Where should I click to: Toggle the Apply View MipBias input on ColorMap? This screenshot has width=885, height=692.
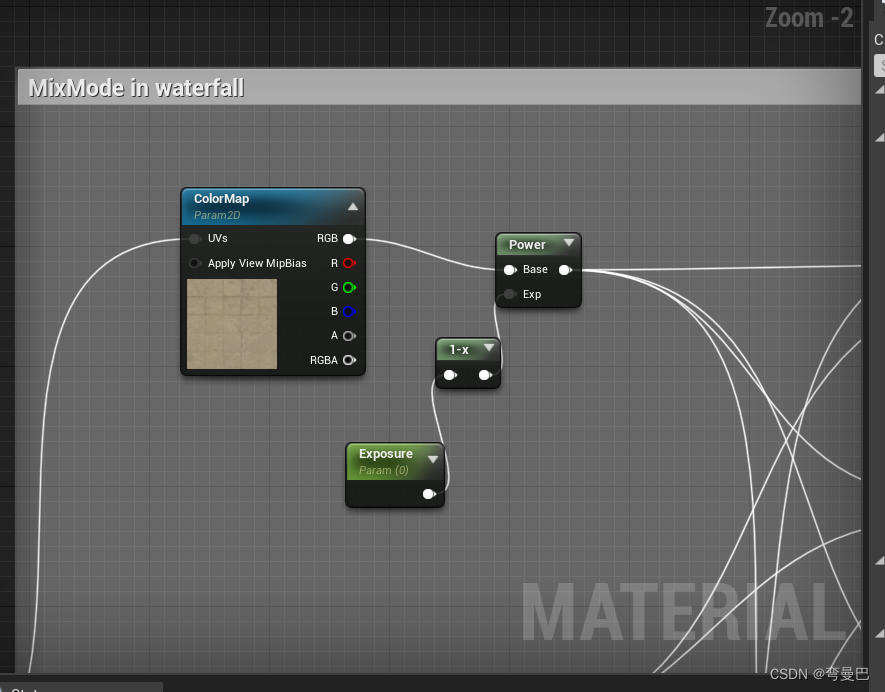click(x=196, y=262)
